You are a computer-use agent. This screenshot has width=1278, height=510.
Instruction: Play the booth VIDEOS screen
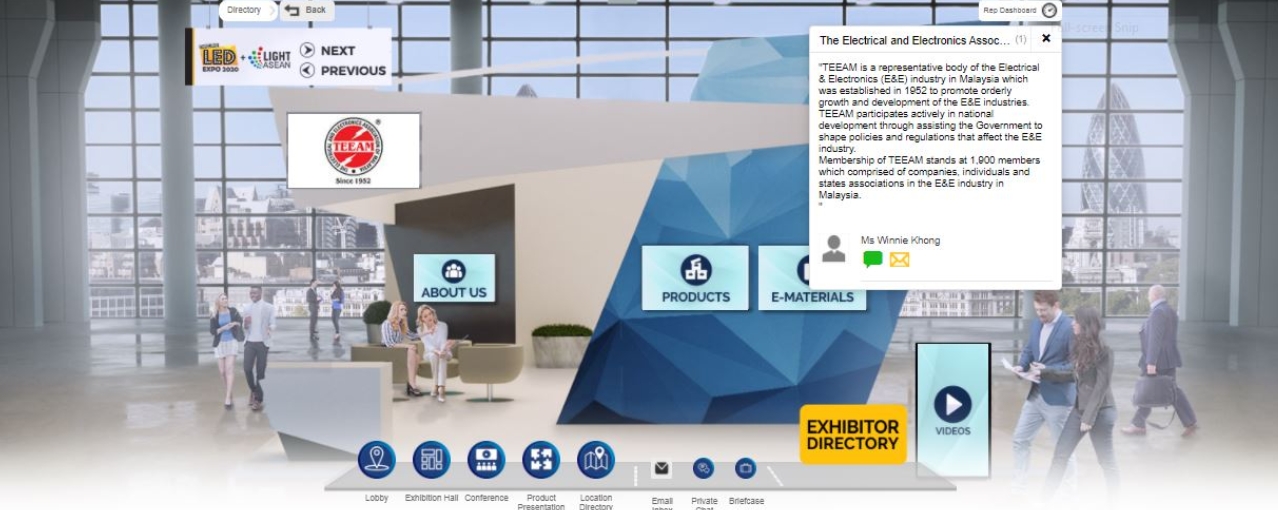coord(952,405)
